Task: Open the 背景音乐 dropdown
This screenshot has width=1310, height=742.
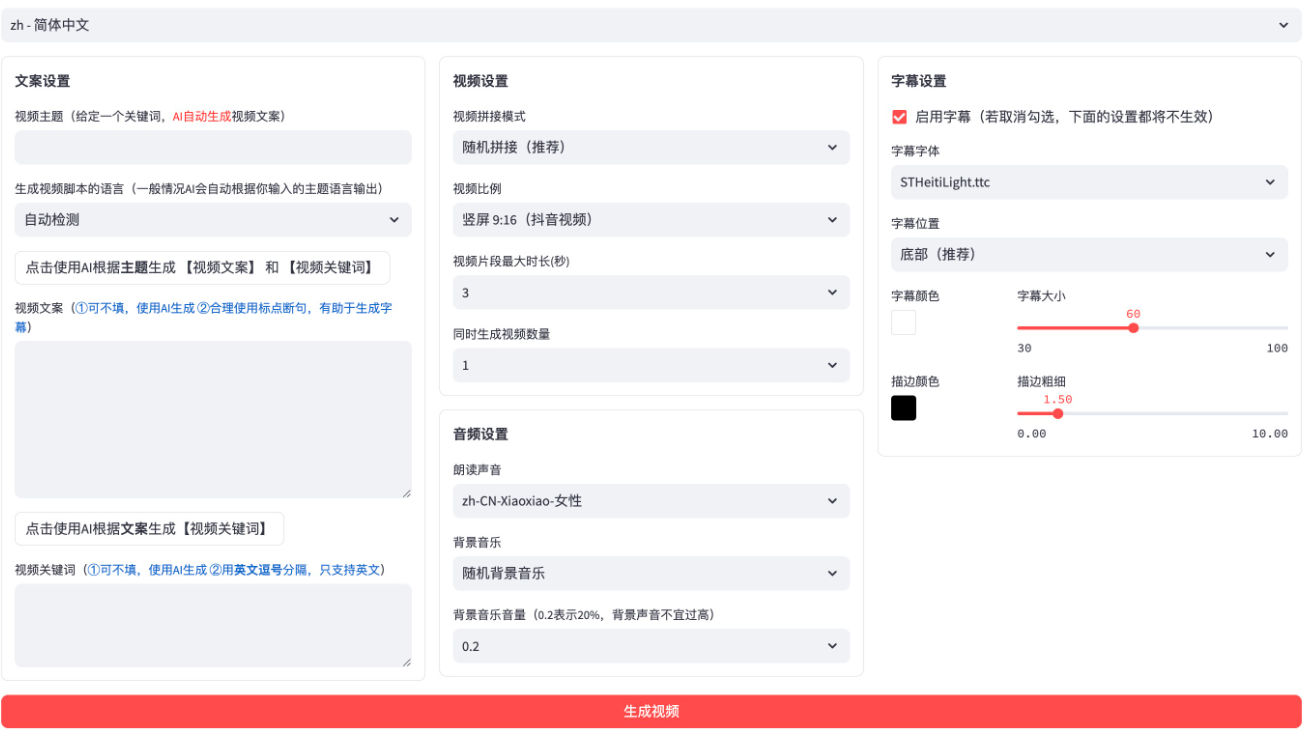Action: pos(651,573)
